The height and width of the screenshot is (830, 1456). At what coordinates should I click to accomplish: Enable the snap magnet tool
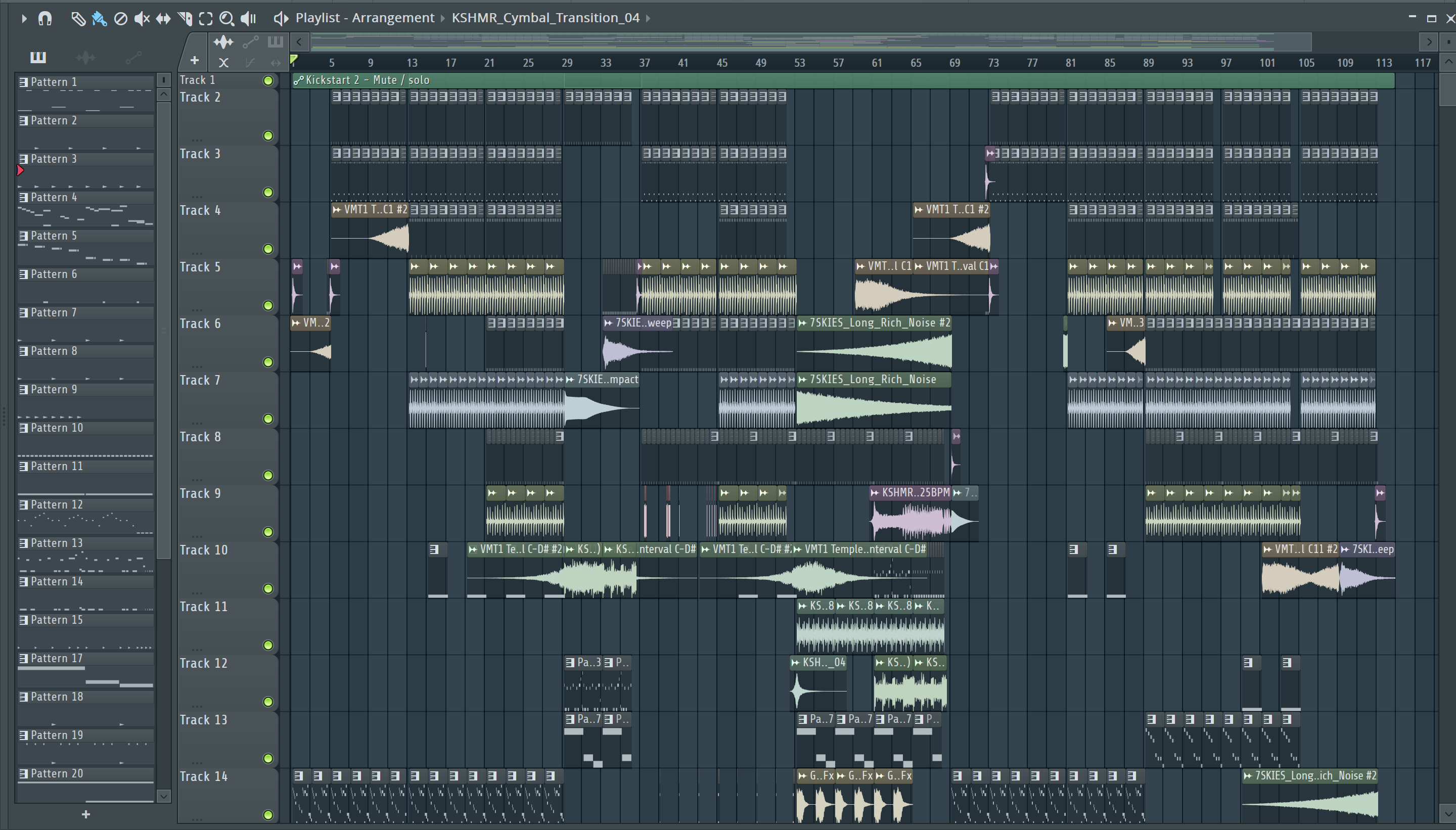point(45,18)
